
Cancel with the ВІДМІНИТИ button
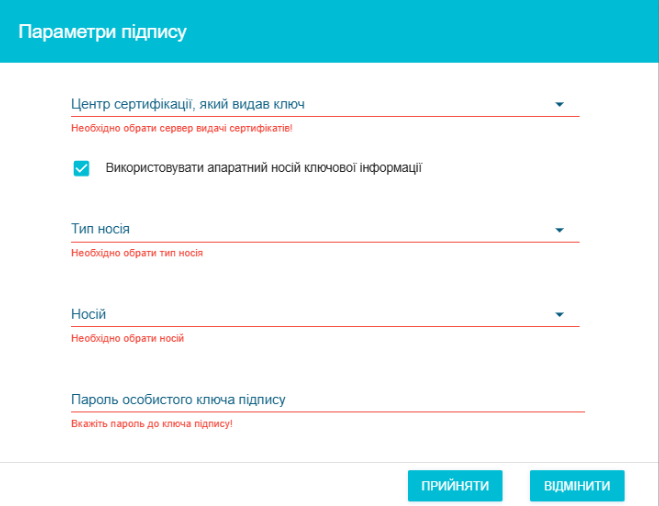[577, 486]
